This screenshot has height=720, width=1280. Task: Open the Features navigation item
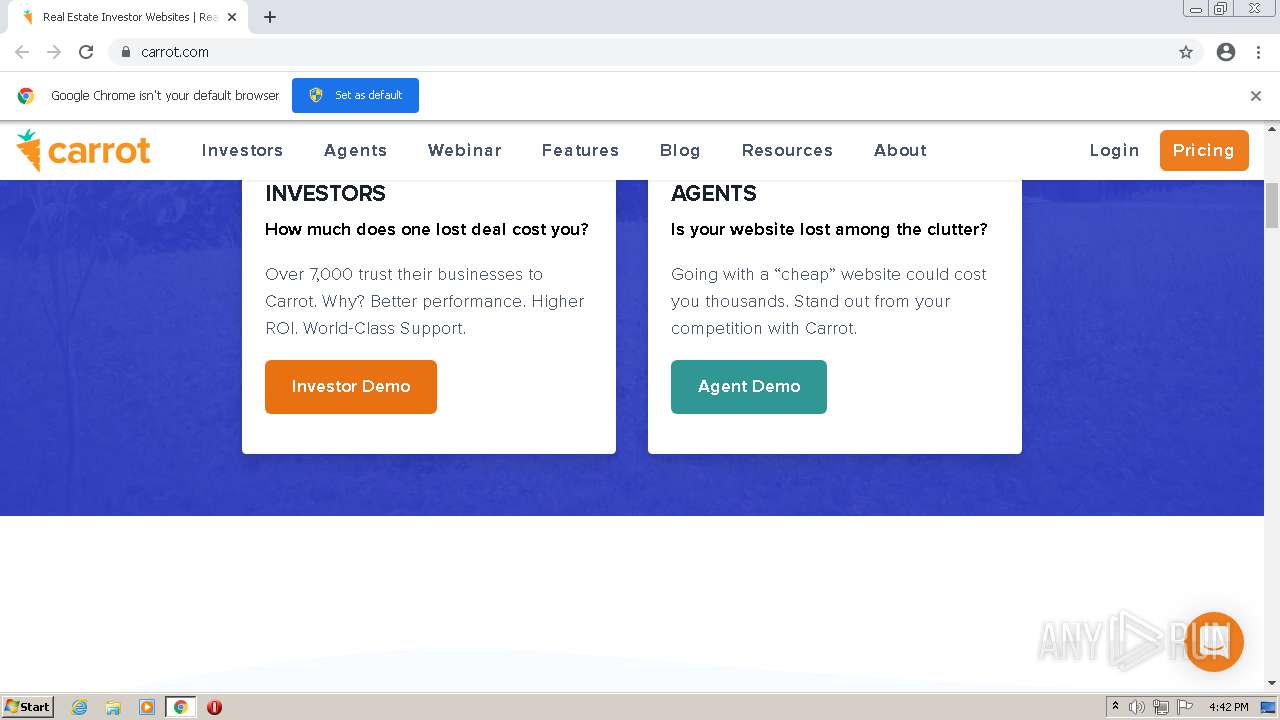tap(580, 150)
